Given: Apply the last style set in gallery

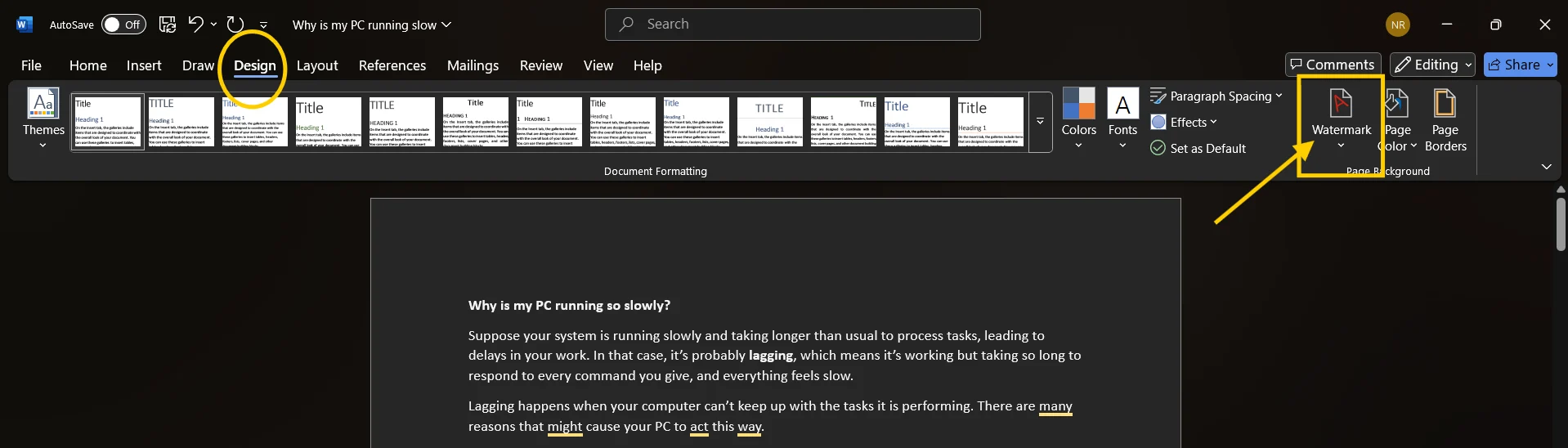Looking at the screenshot, I should click(x=991, y=122).
